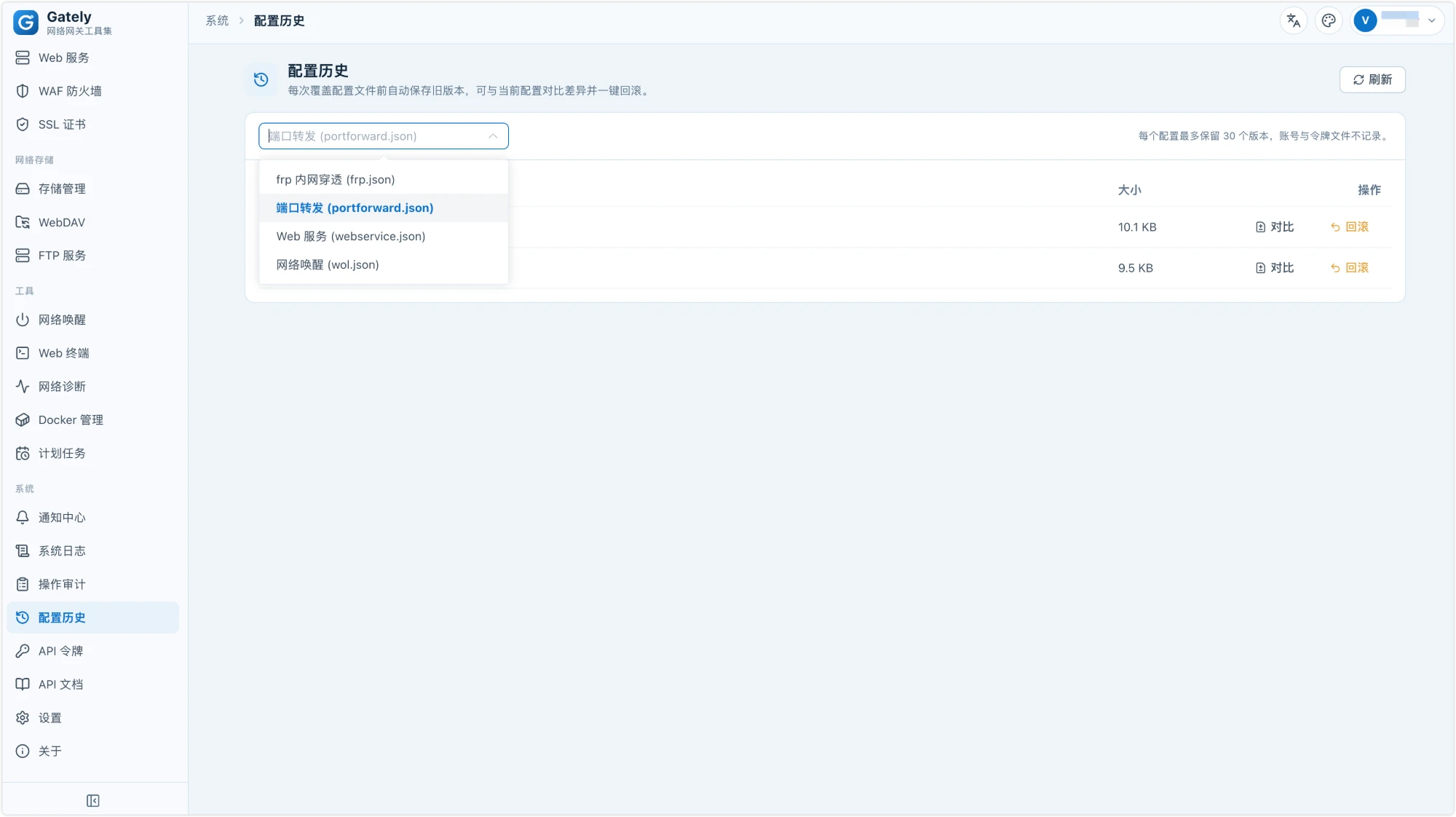Click 对比 for the 9.5 KB version
Image resolution: width=1456 pixels, height=817 pixels.
[x=1275, y=268]
